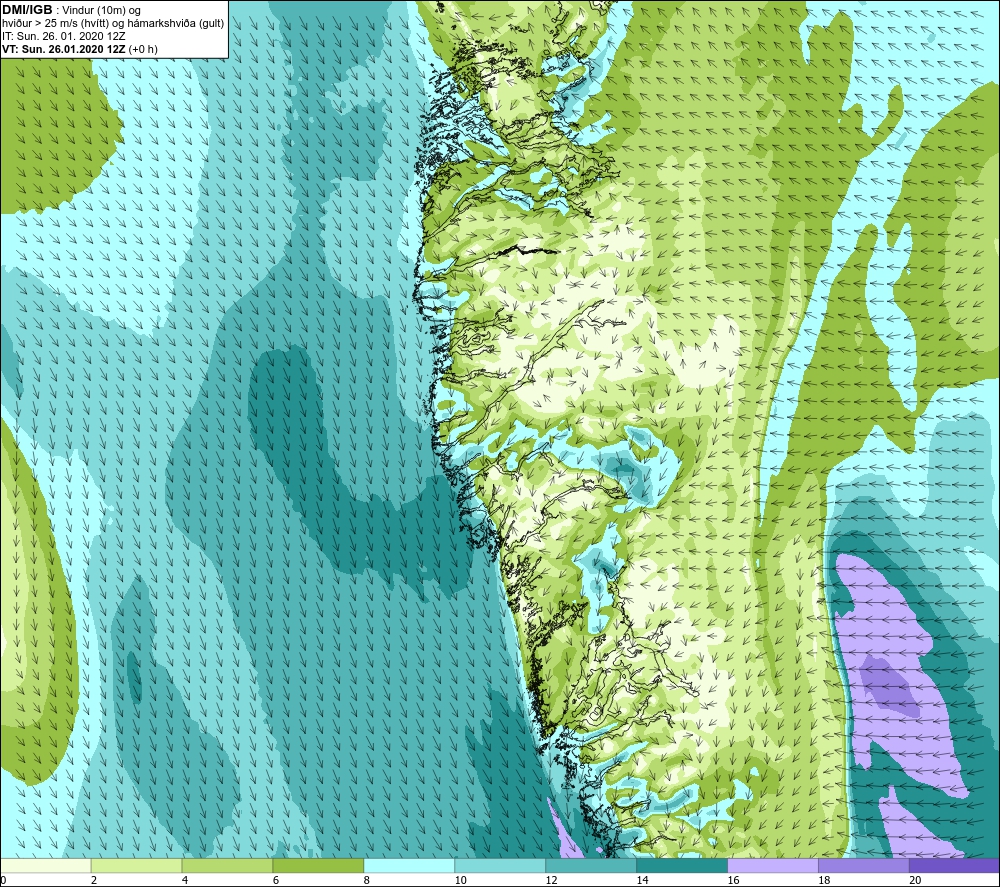Click the 16–18 m/s light lavender legend swatch
This screenshot has width=1000, height=887.
[773, 866]
